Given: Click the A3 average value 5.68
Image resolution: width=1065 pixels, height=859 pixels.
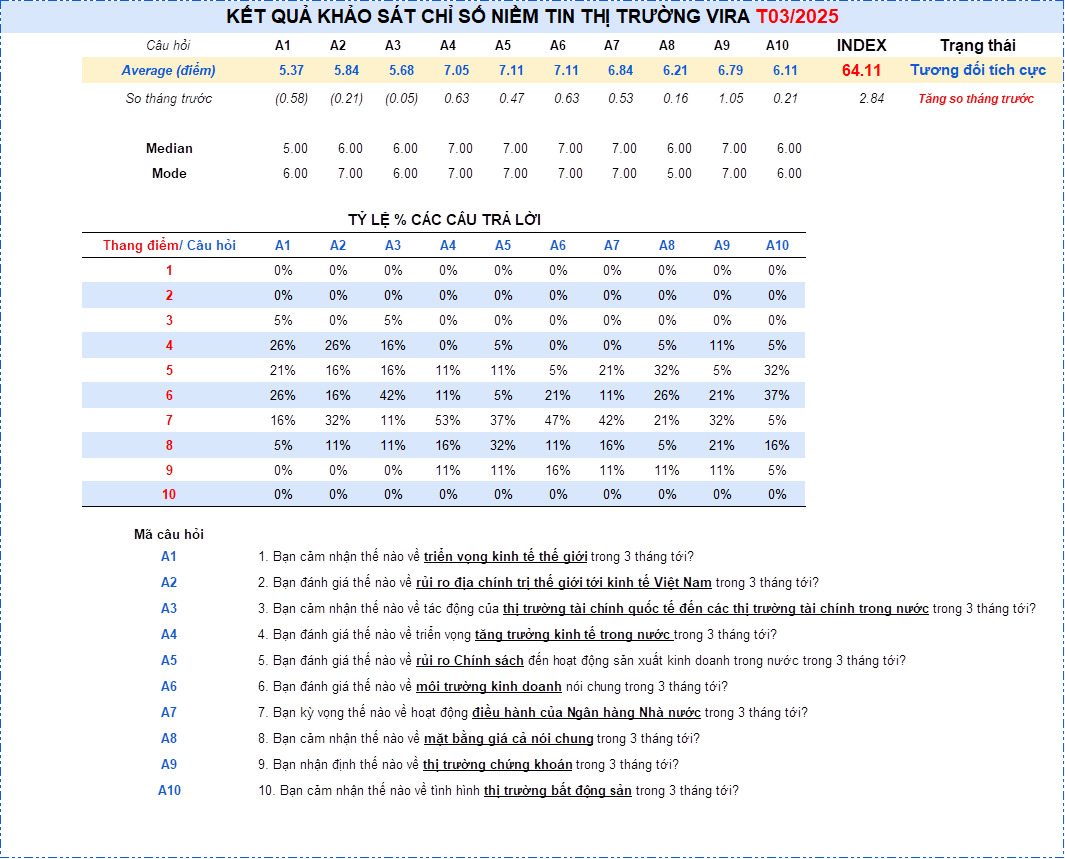Looking at the screenshot, I should point(401,71).
